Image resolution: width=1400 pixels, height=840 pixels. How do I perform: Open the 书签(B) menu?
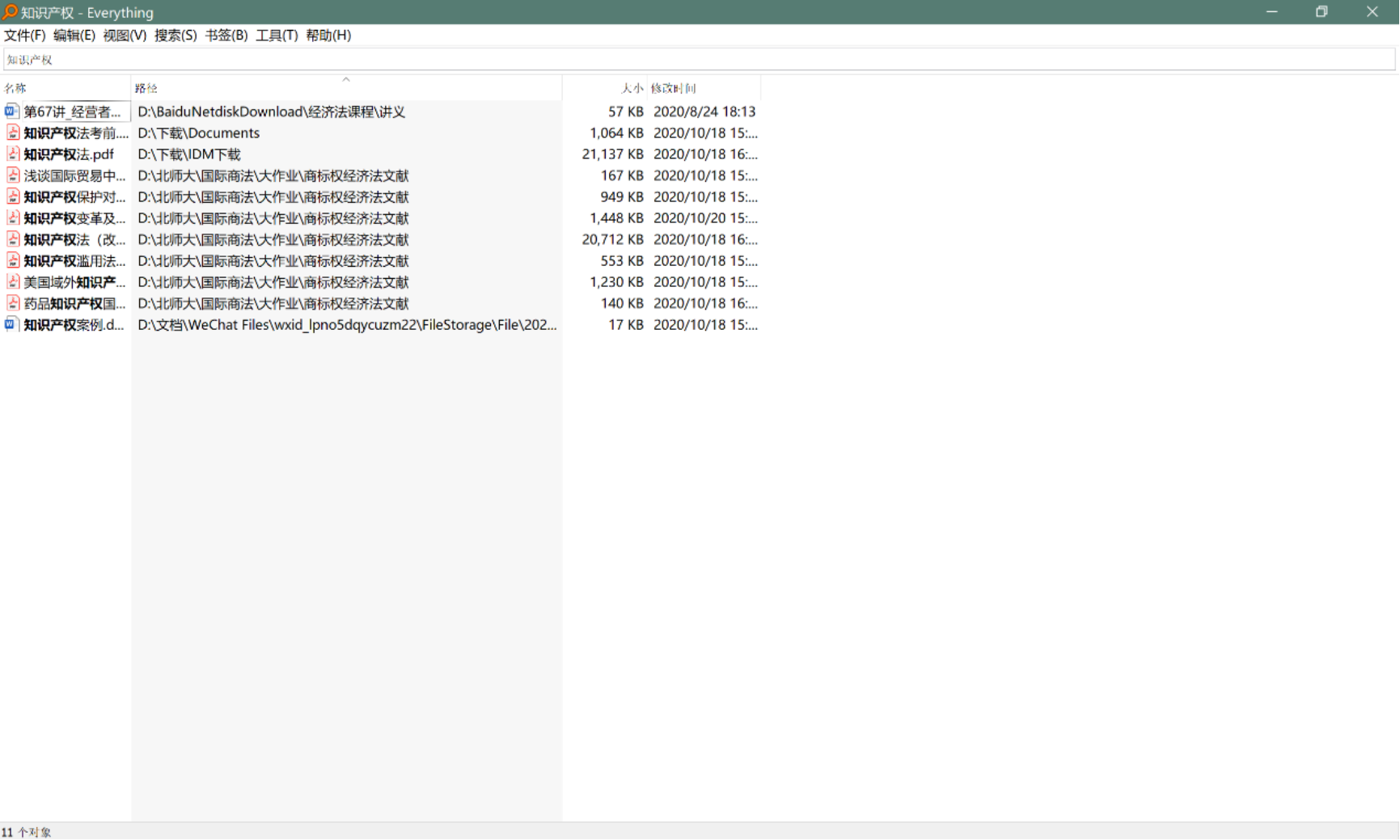[x=226, y=36]
